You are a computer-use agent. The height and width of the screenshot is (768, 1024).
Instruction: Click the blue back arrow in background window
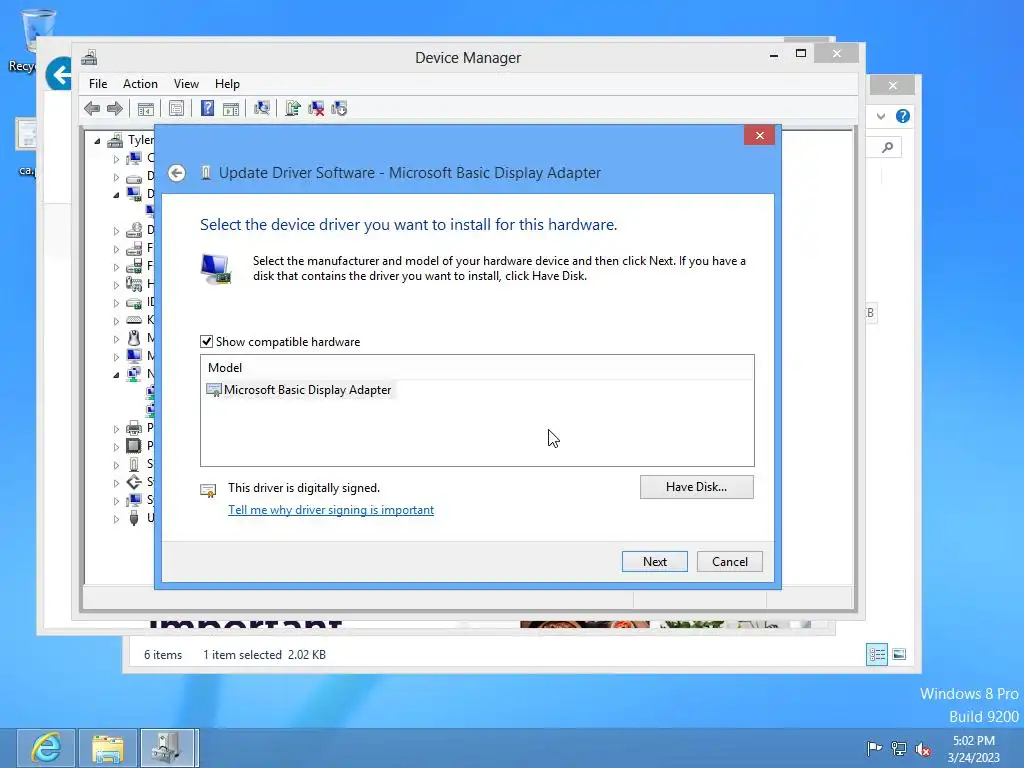pyautogui.click(x=59, y=74)
